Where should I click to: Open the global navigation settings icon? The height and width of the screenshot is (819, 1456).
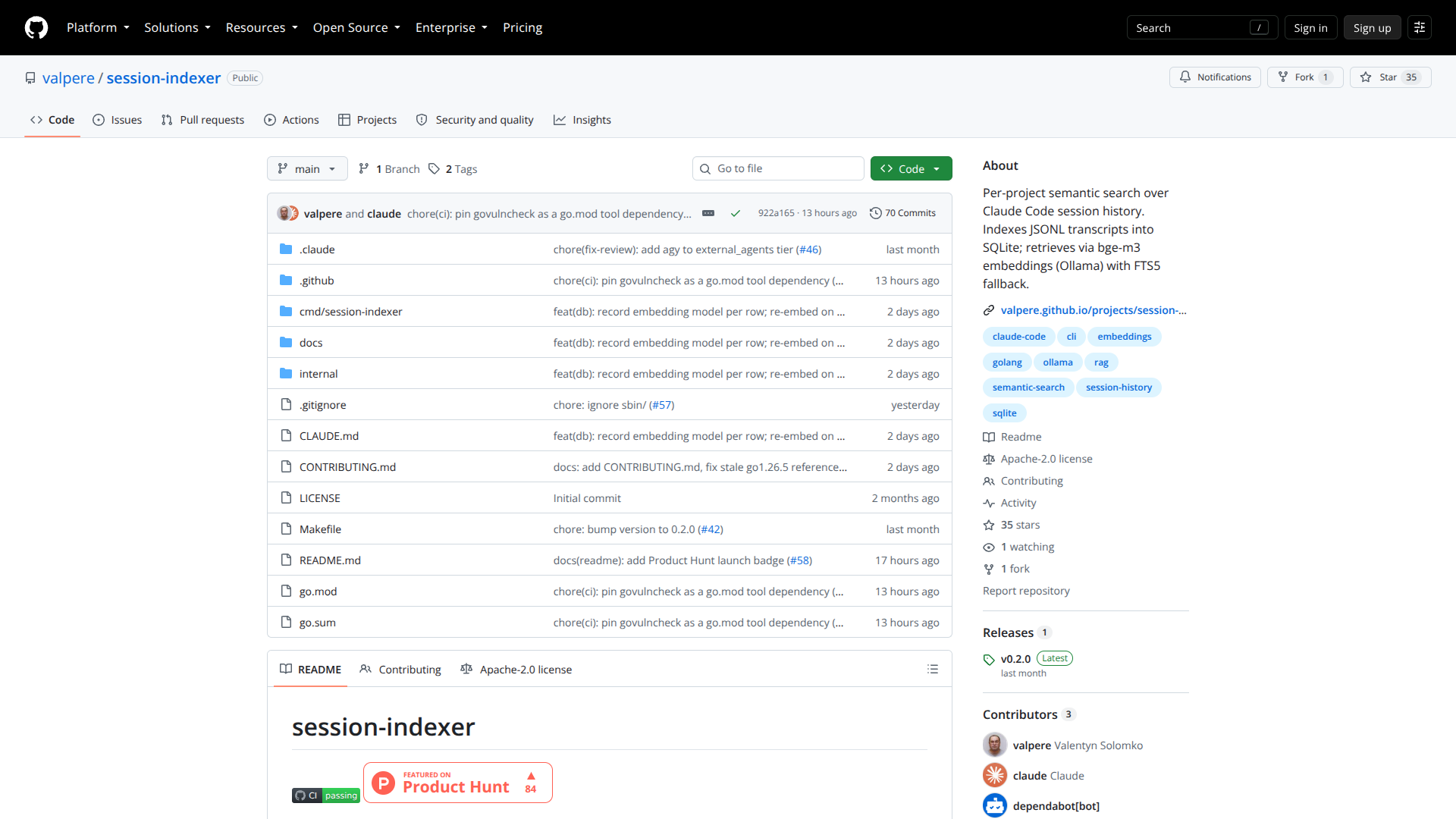click(1420, 27)
